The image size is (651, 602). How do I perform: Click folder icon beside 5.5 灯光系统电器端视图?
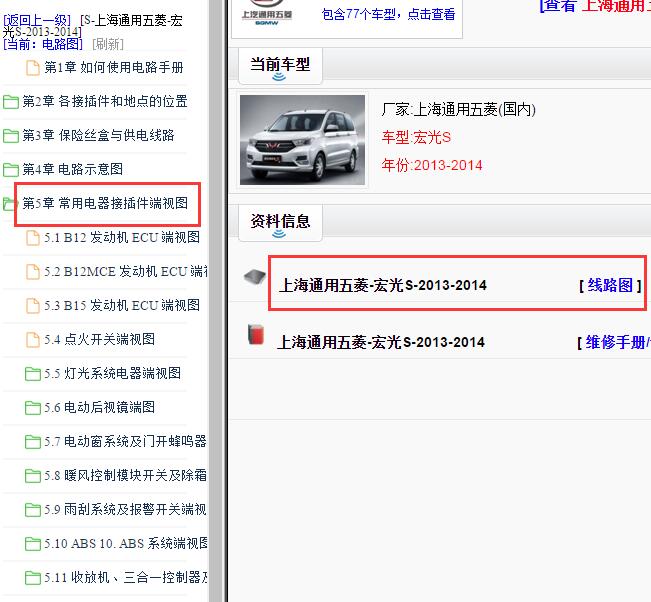(x=32, y=374)
